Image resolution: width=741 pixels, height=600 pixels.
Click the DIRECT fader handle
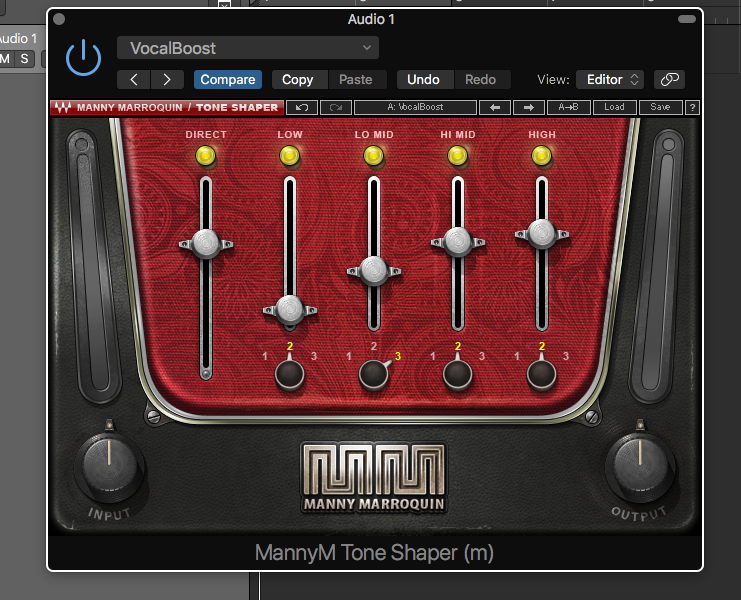pyautogui.click(x=206, y=244)
